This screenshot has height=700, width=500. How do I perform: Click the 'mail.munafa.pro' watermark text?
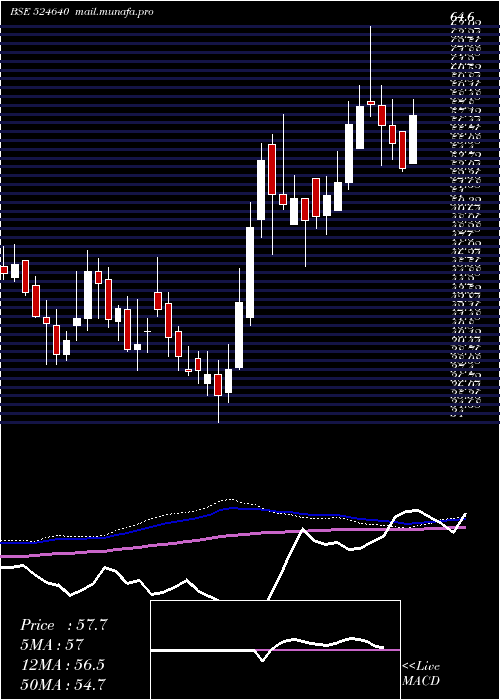(x=114, y=12)
